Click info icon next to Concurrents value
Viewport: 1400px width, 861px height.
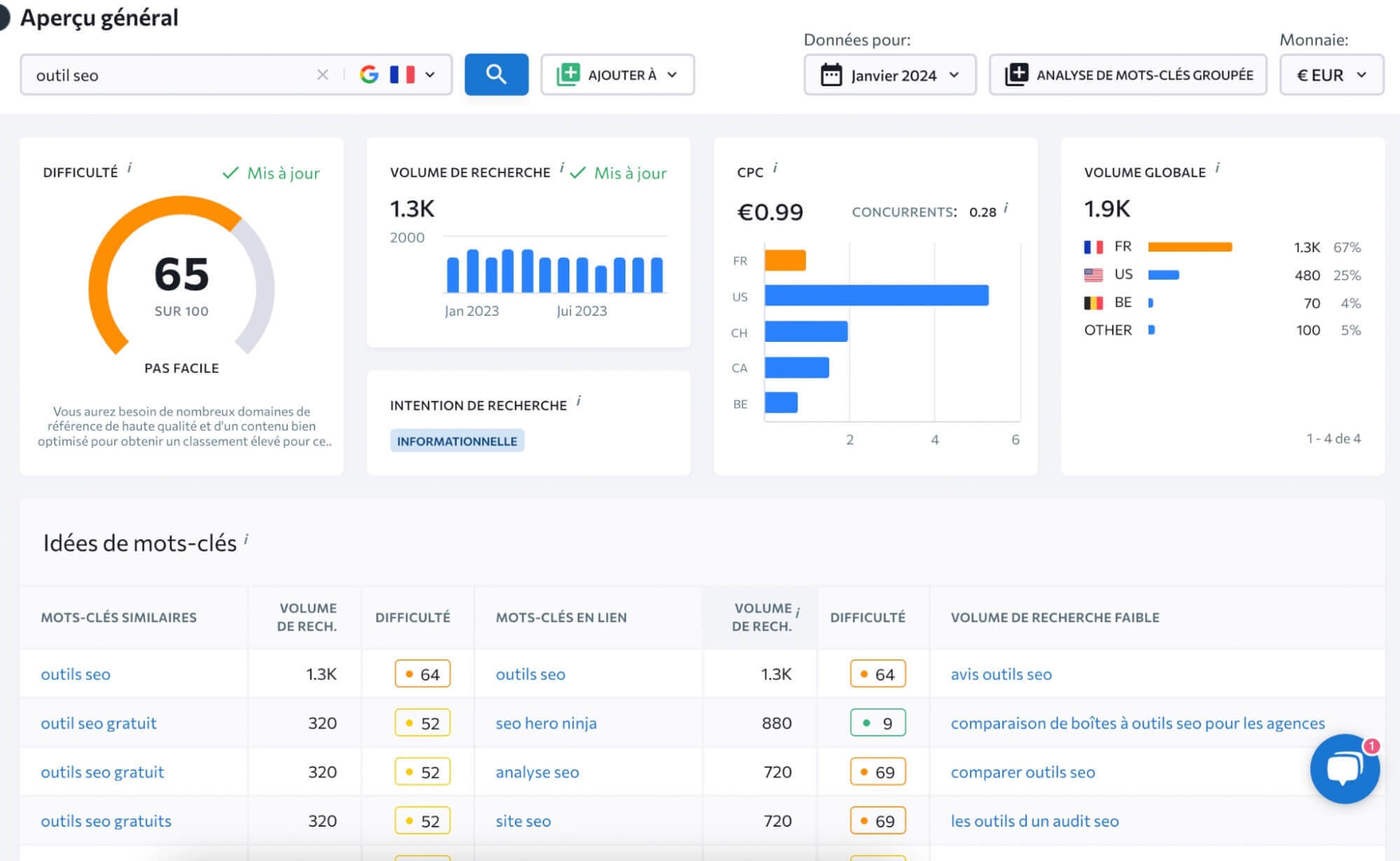pos(1006,208)
